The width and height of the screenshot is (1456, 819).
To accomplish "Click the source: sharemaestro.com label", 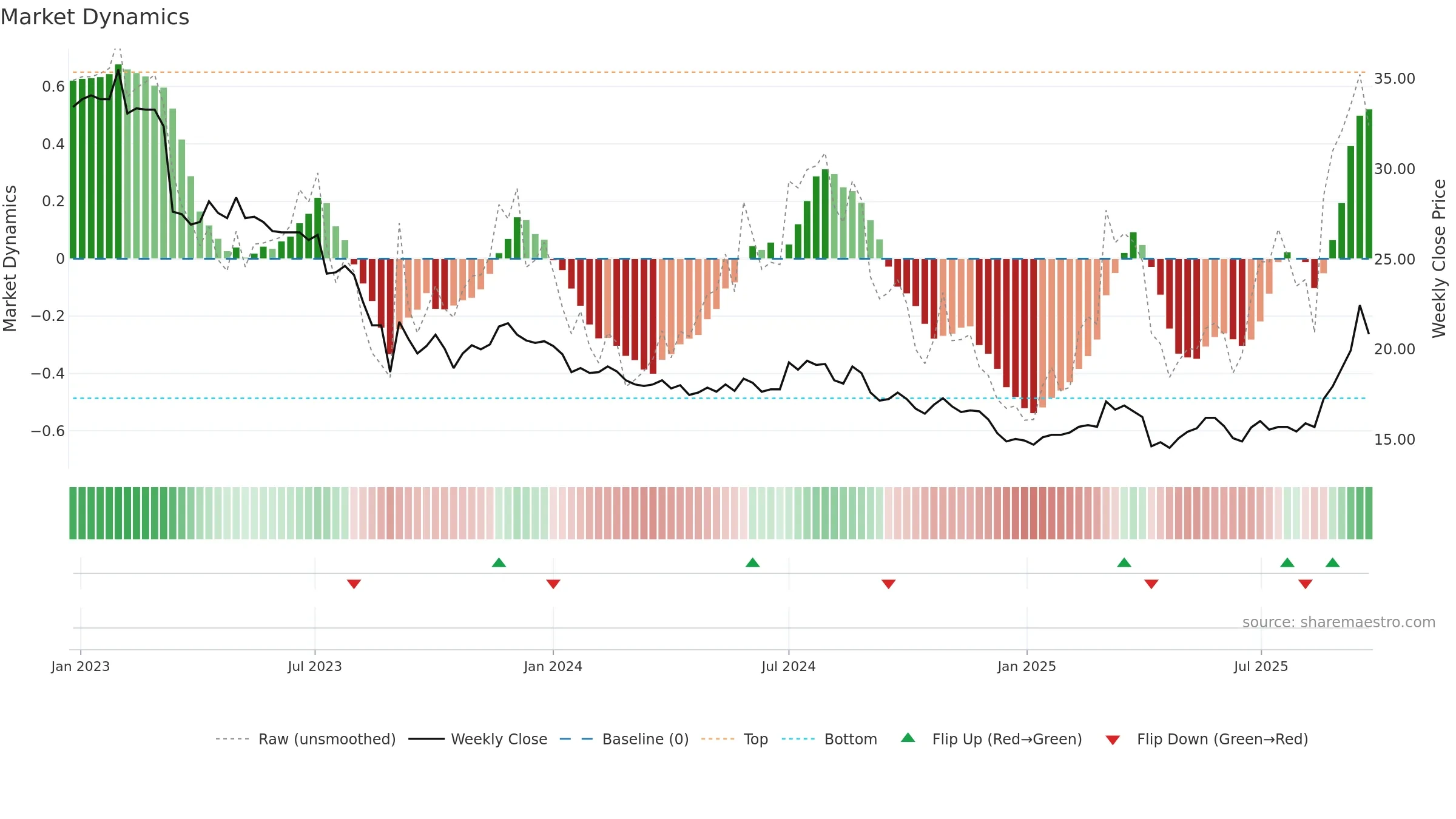I will pos(1339,622).
